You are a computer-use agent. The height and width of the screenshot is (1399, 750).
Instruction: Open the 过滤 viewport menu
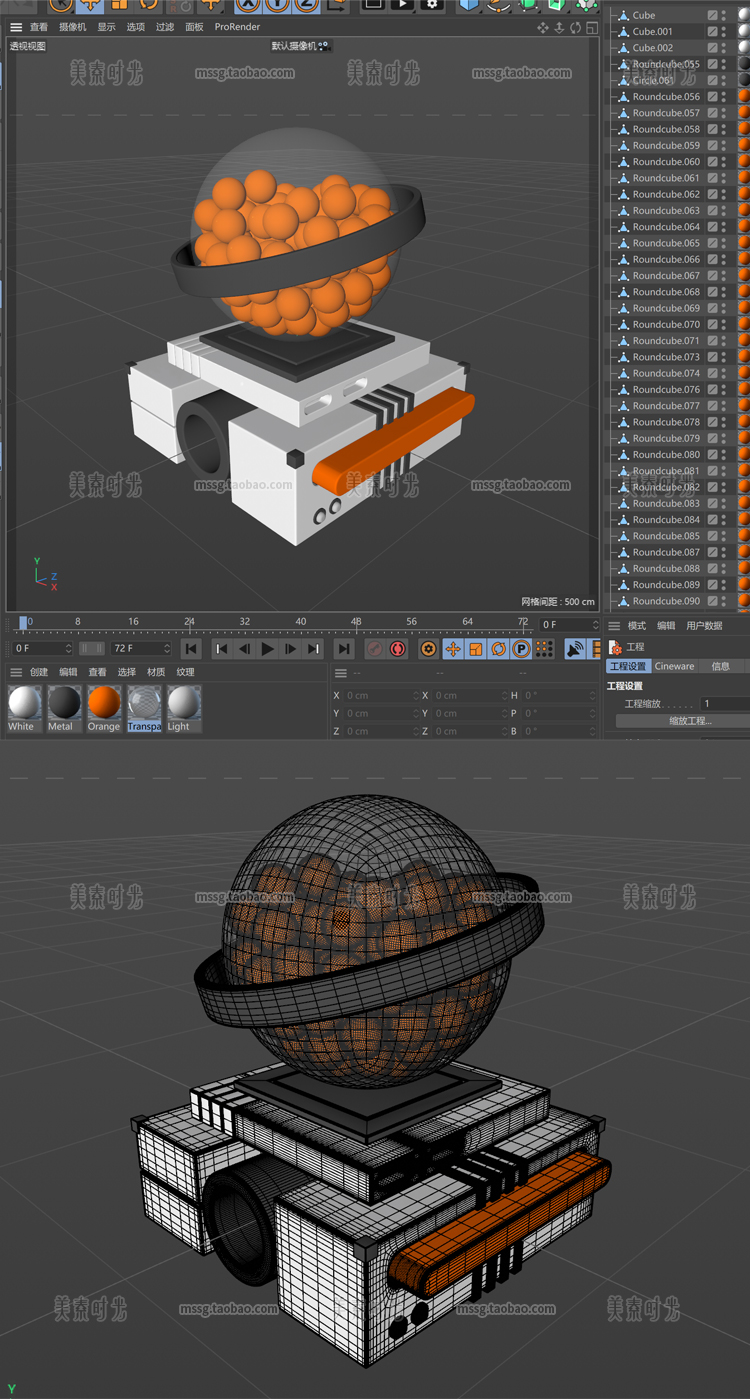165,27
